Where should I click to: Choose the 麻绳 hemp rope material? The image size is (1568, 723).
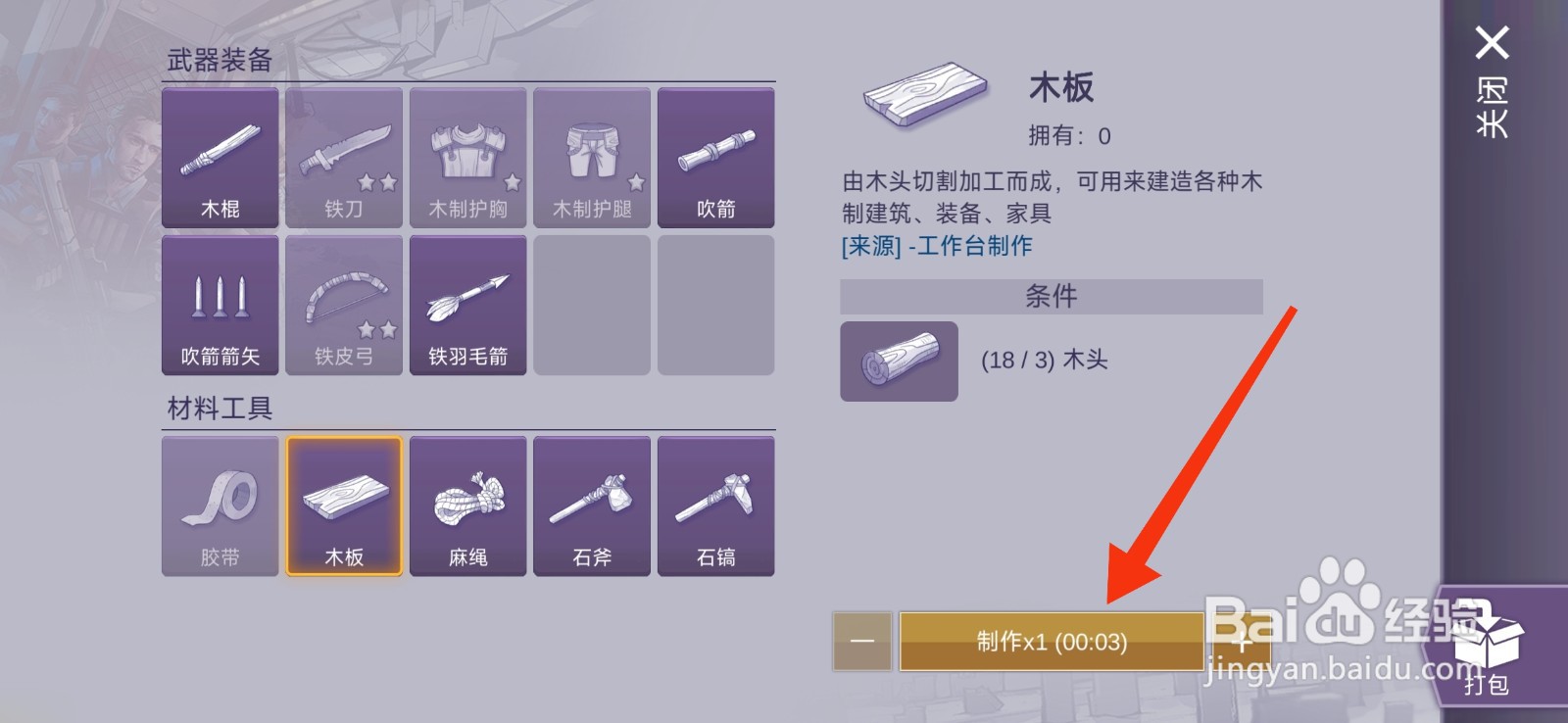click(x=468, y=506)
